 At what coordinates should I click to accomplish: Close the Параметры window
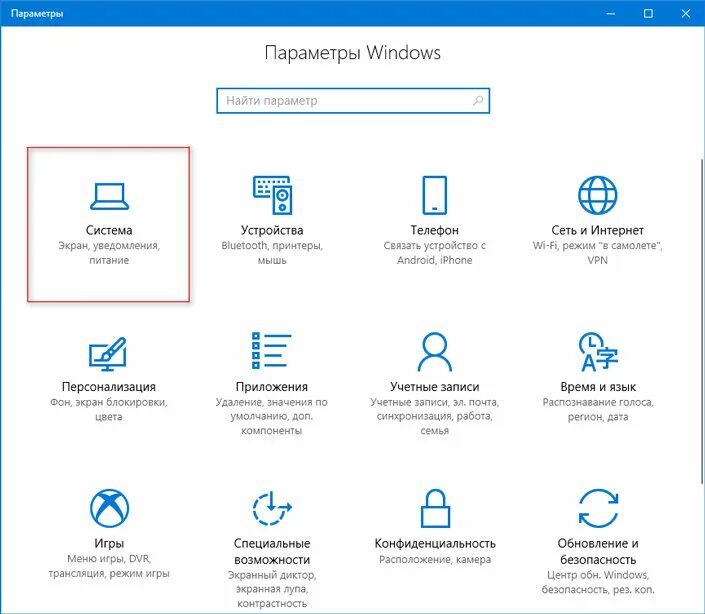685,13
